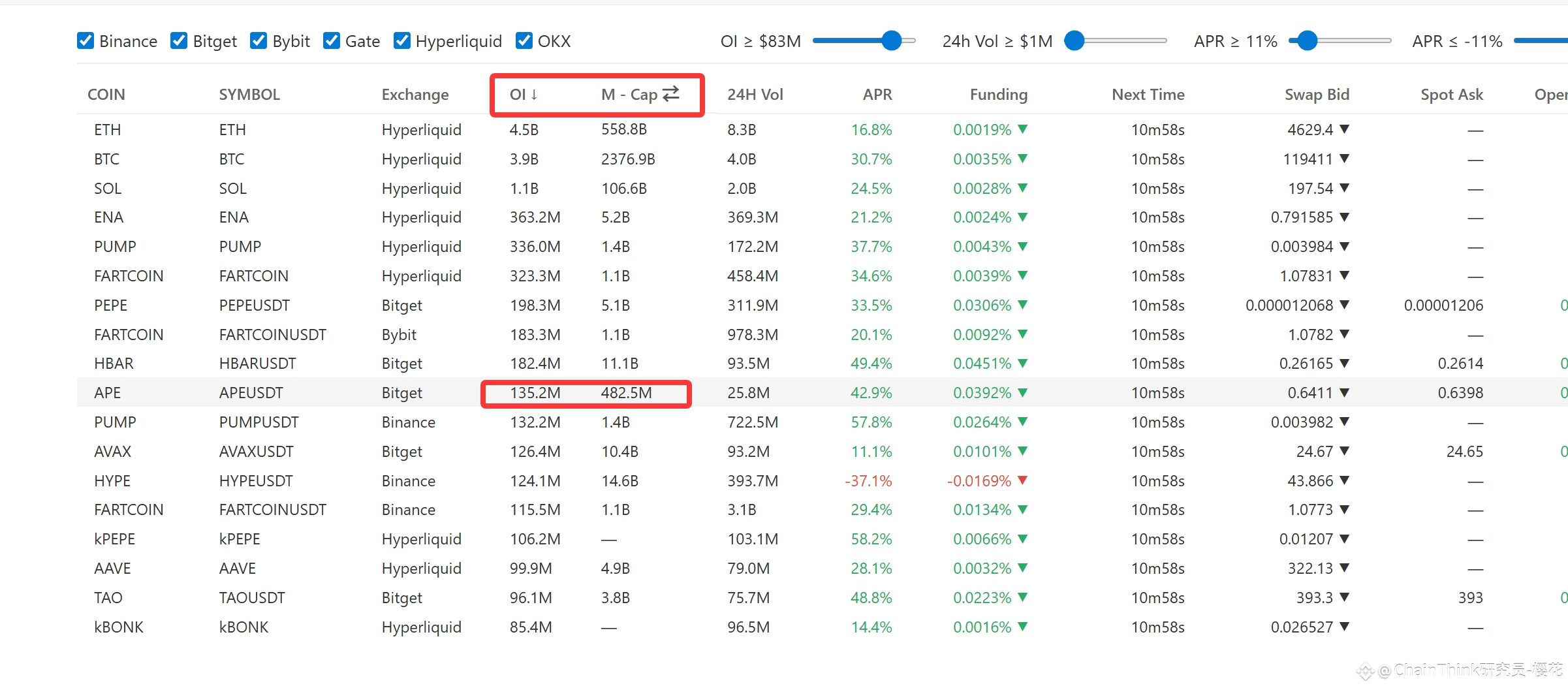Toggle the Bybit exchange checkbox
The width and height of the screenshot is (1568, 688).
pos(259,40)
